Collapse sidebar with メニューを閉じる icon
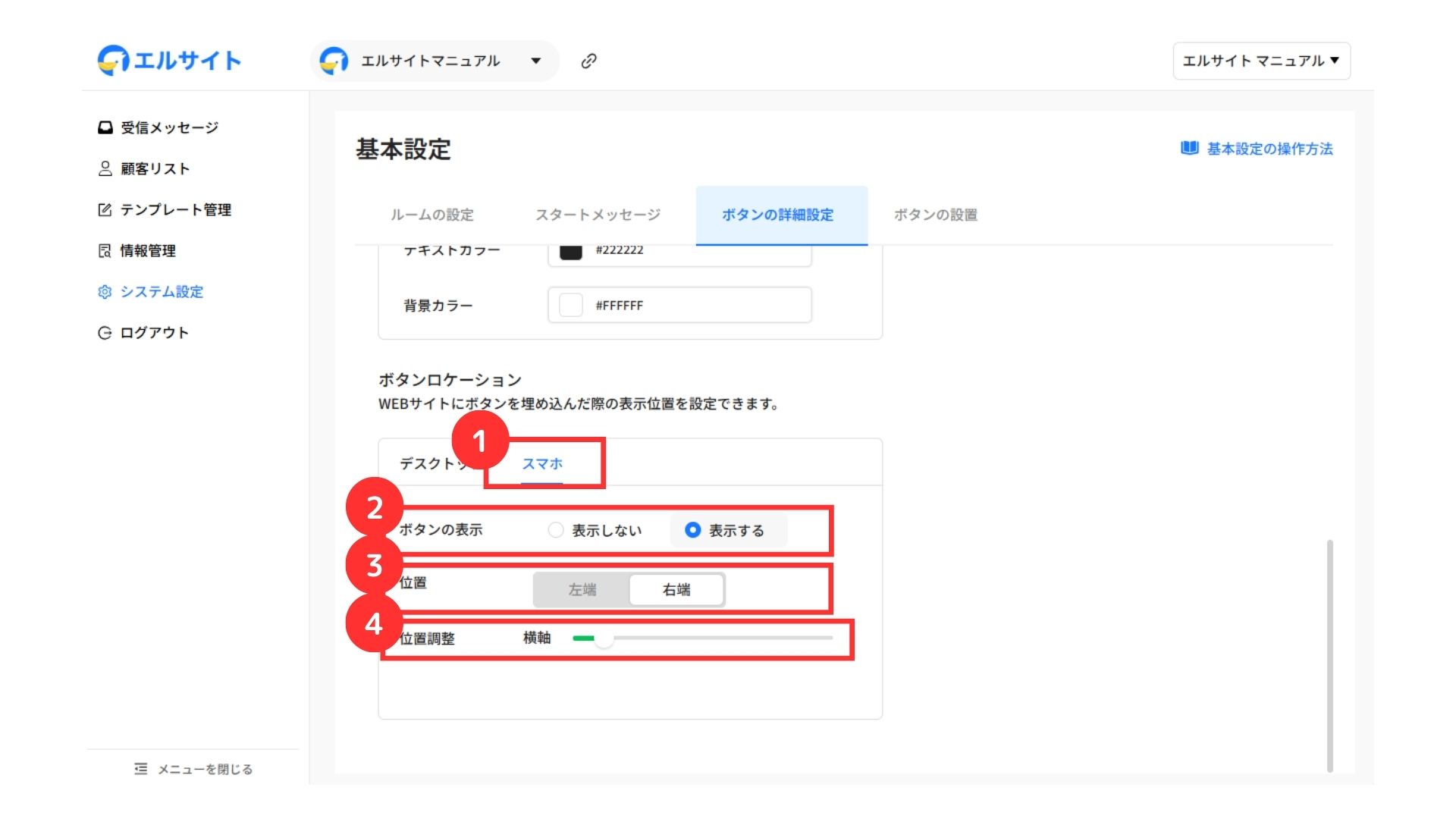 coord(140,769)
